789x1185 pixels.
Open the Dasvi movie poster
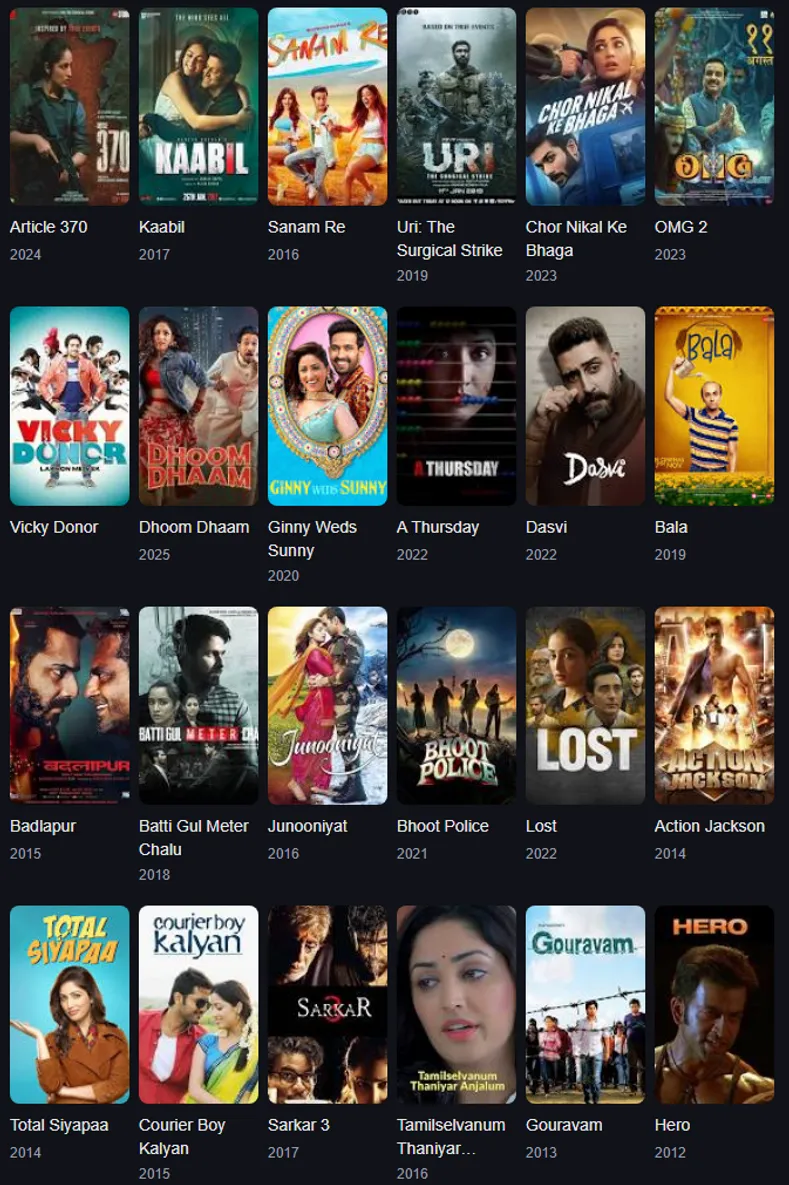(x=586, y=406)
